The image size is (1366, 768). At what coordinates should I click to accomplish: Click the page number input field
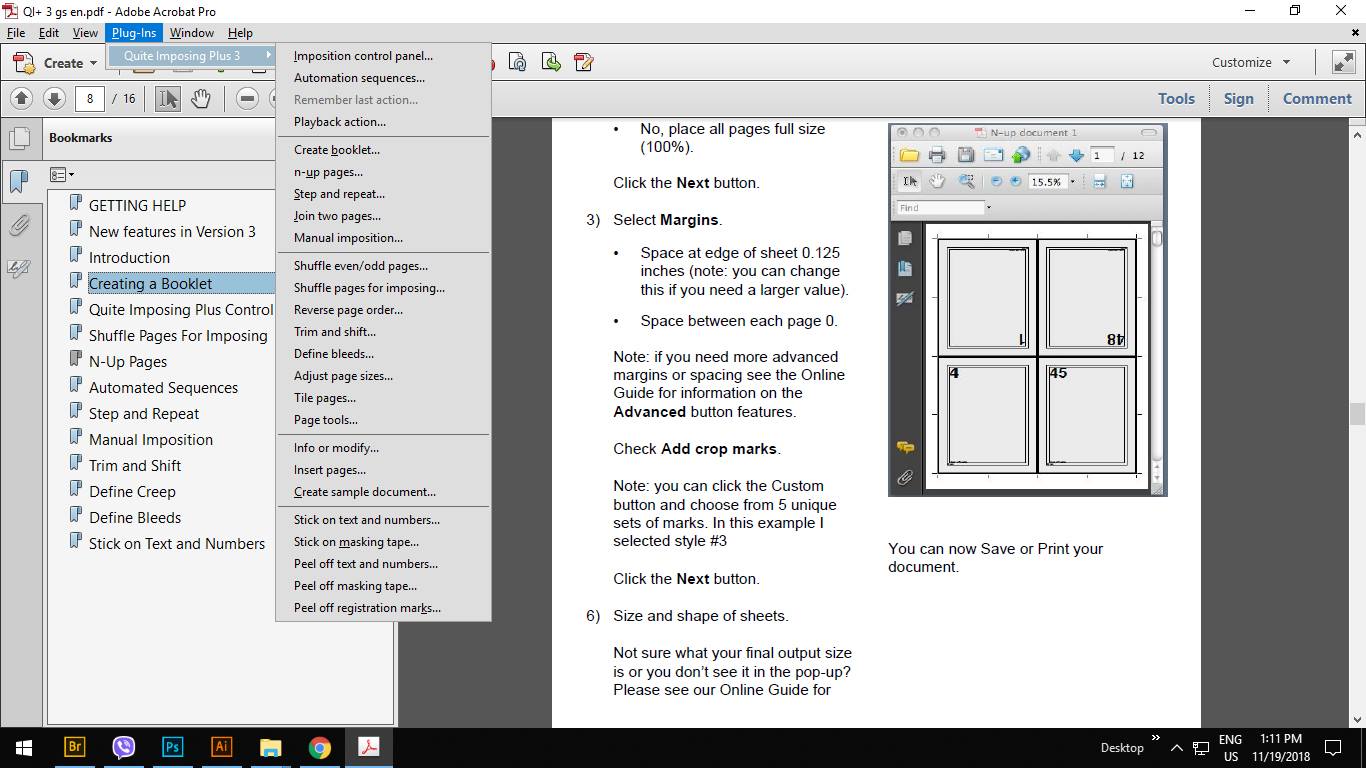(90, 98)
